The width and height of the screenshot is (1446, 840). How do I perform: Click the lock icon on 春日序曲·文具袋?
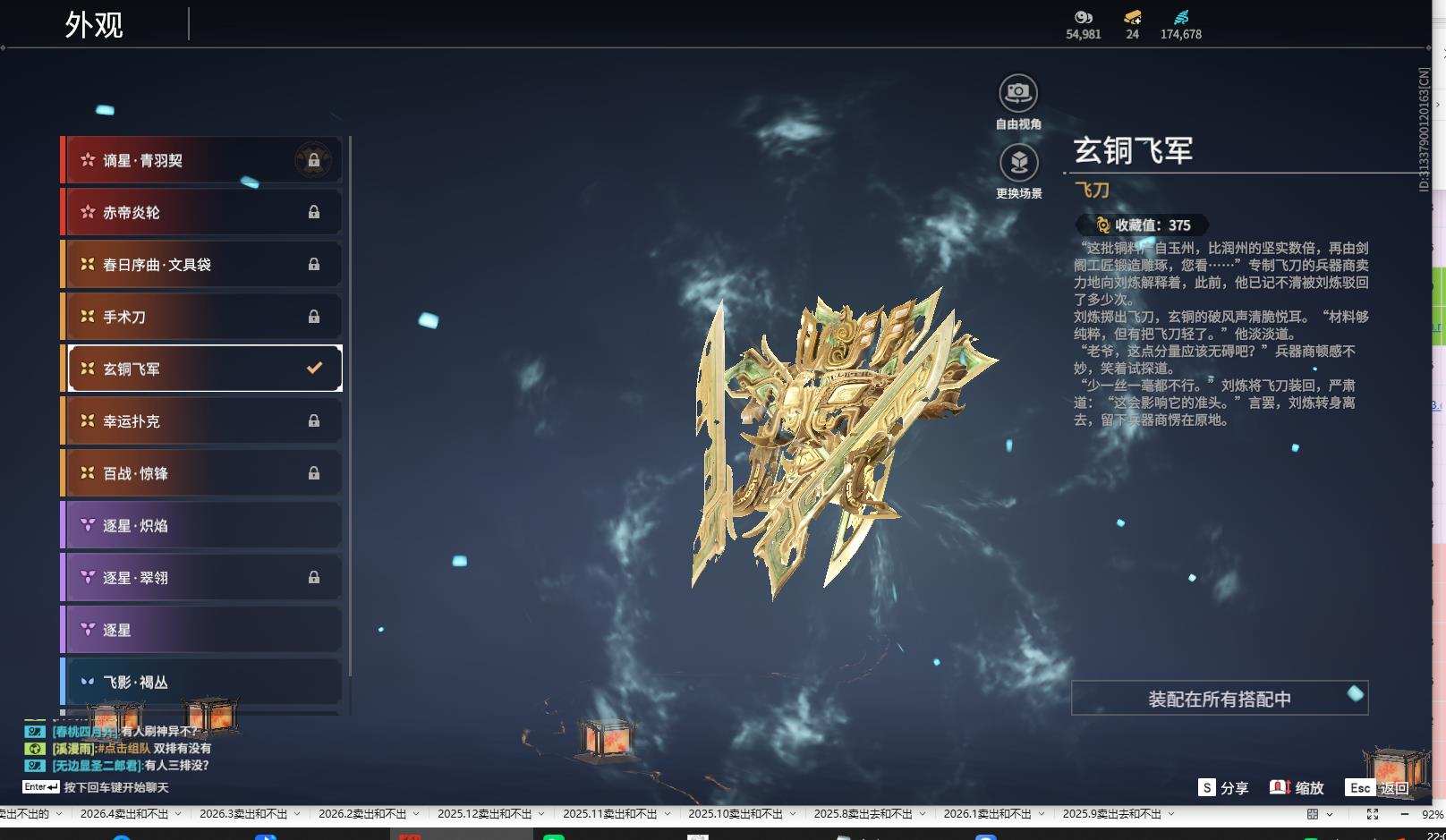[x=314, y=264]
